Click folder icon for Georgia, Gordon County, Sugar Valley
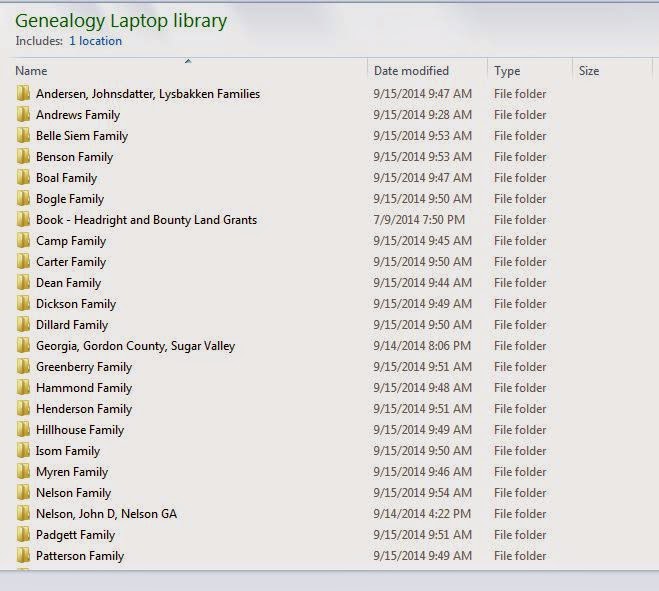Image resolution: width=659 pixels, height=591 pixels. pos(24,346)
